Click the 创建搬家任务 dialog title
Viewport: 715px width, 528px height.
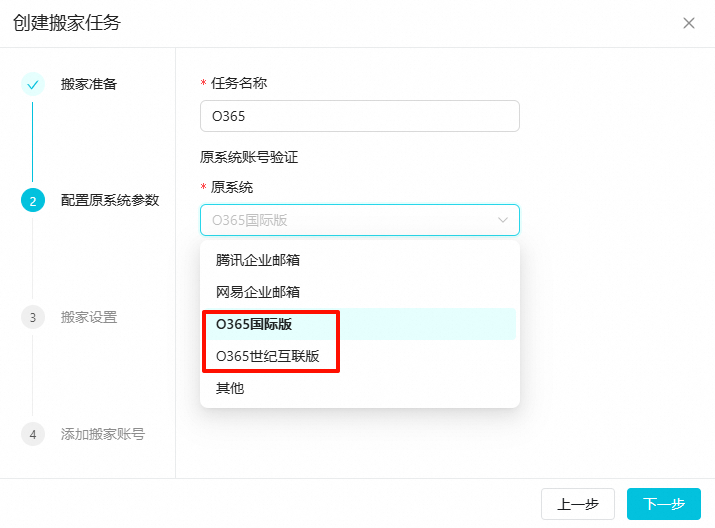coord(67,23)
